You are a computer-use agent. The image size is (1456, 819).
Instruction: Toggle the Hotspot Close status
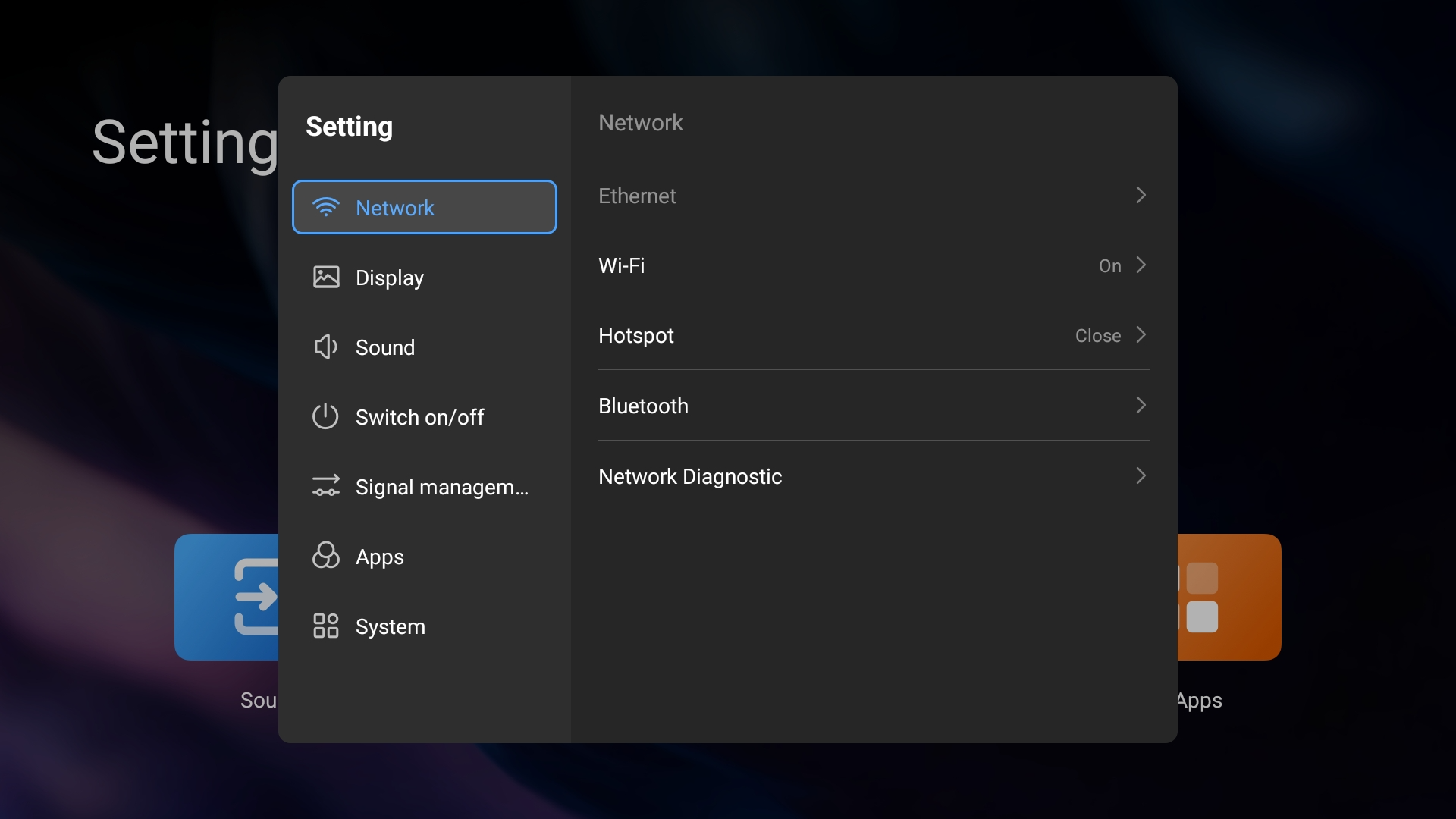click(x=1097, y=336)
